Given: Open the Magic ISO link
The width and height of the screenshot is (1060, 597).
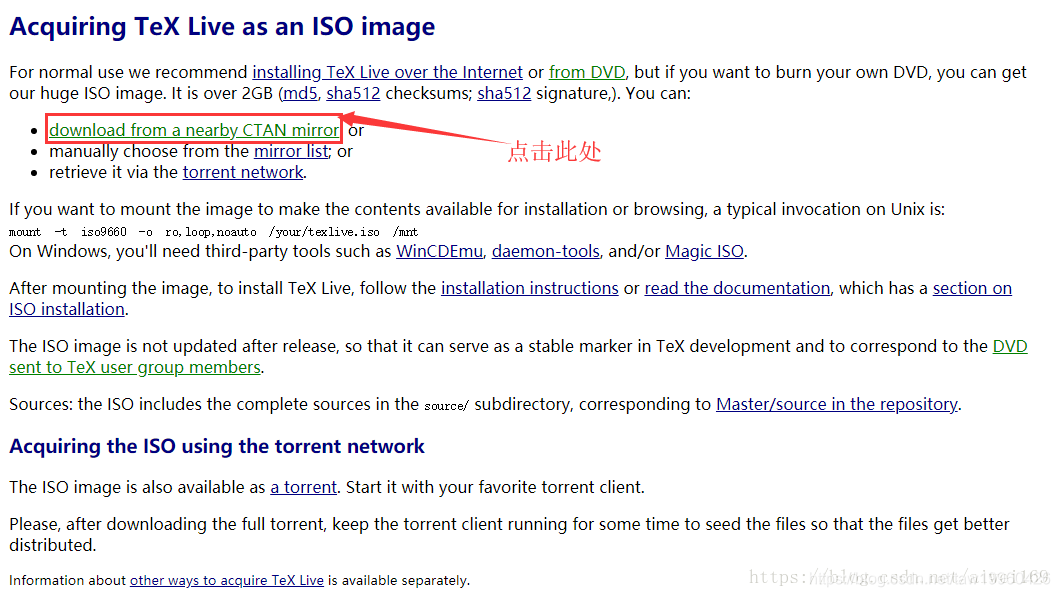Looking at the screenshot, I should (x=704, y=252).
